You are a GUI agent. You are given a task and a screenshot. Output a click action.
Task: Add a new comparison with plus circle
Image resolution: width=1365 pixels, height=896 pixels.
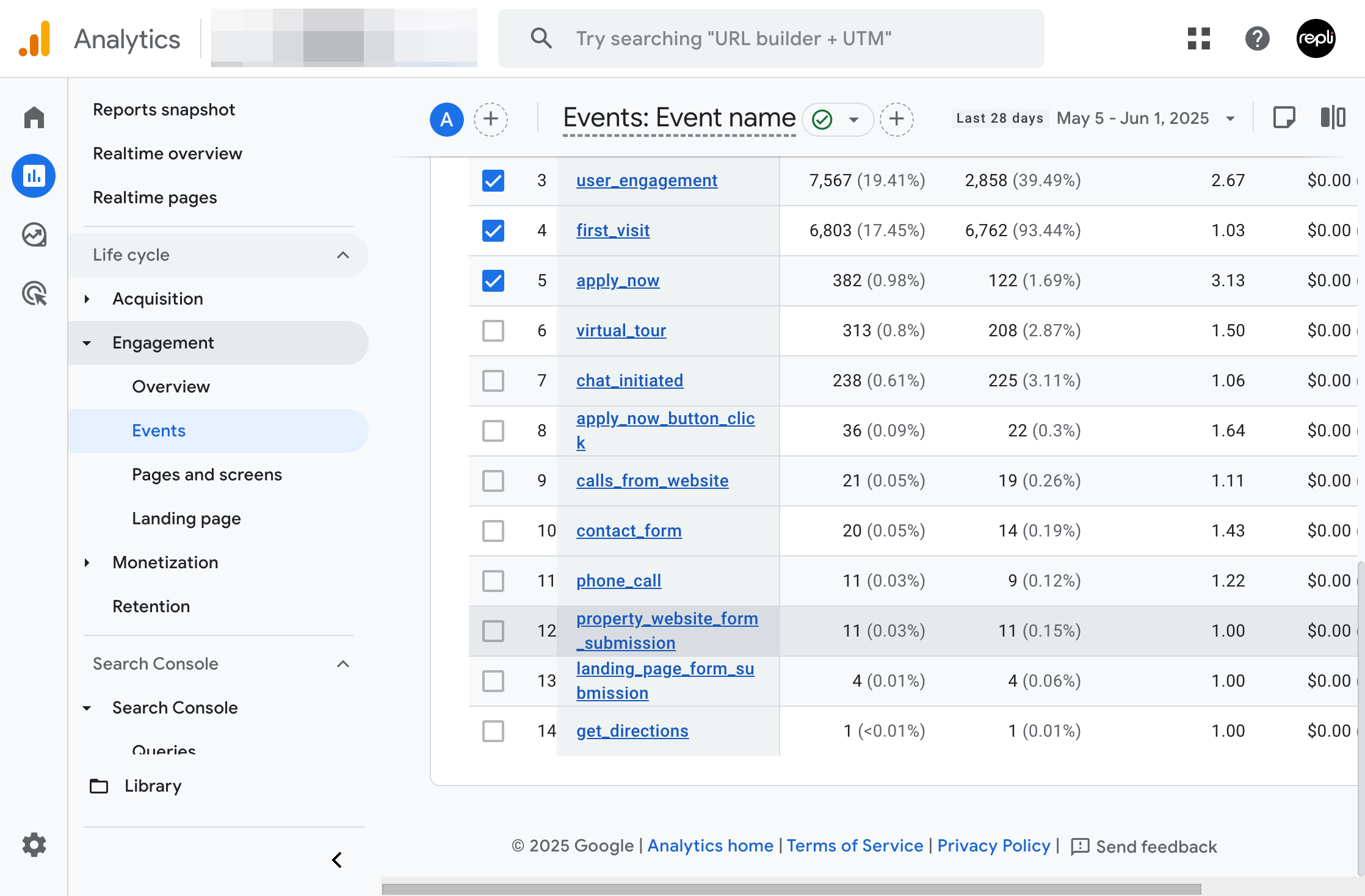[x=491, y=119]
